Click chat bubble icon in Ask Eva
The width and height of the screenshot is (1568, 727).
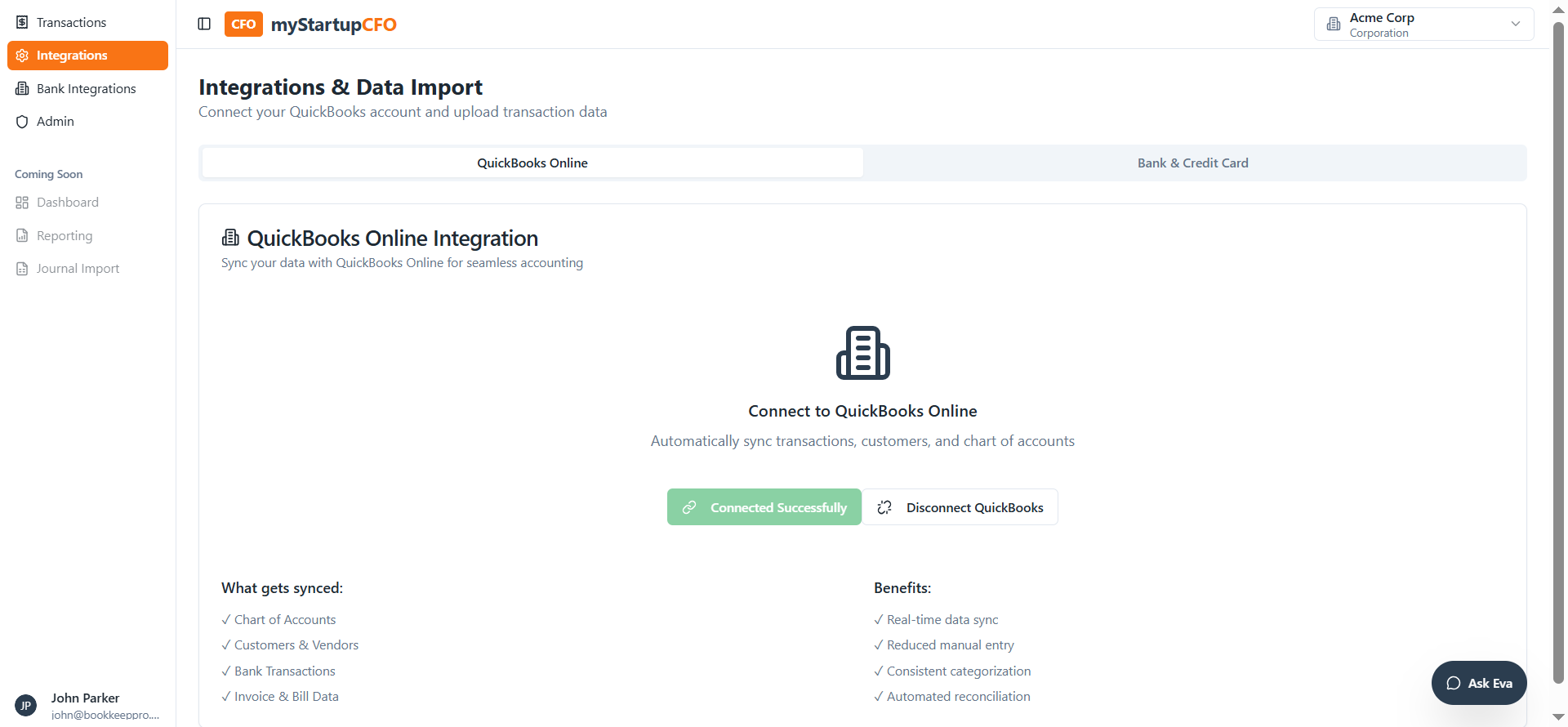point(1454,683)
